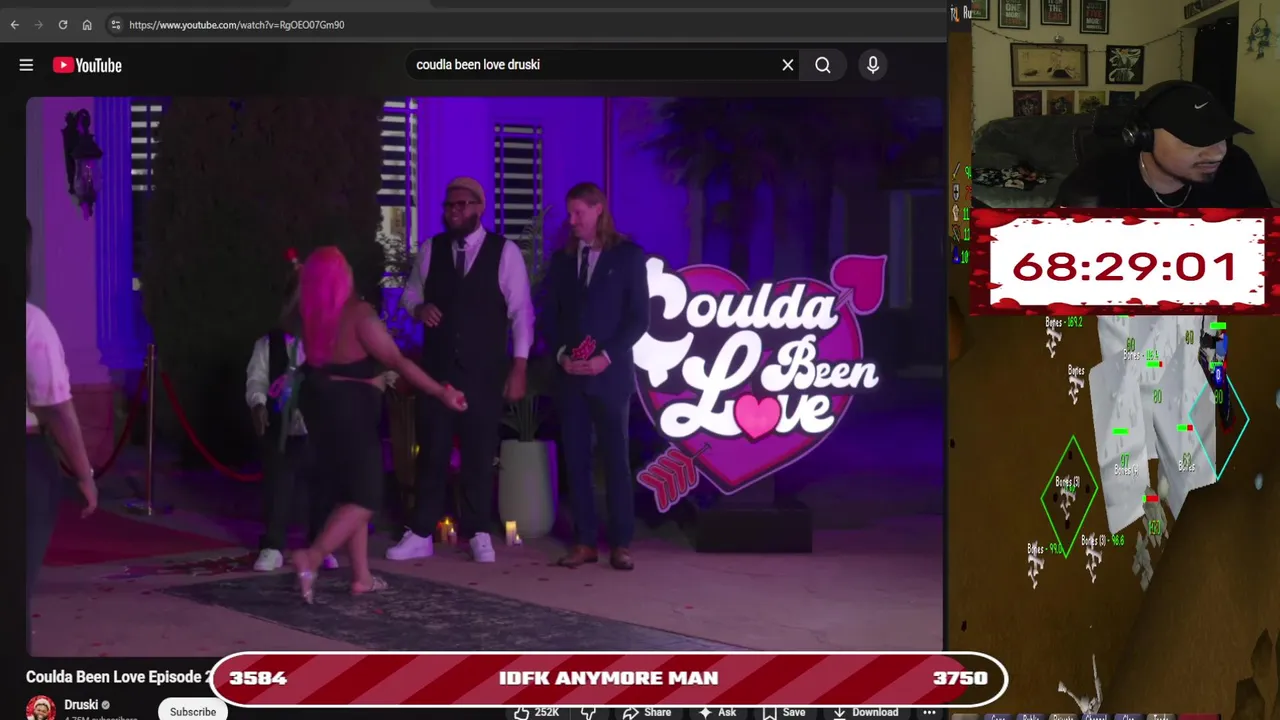Open more actions three-dot menu

click(x=929, y=712)
